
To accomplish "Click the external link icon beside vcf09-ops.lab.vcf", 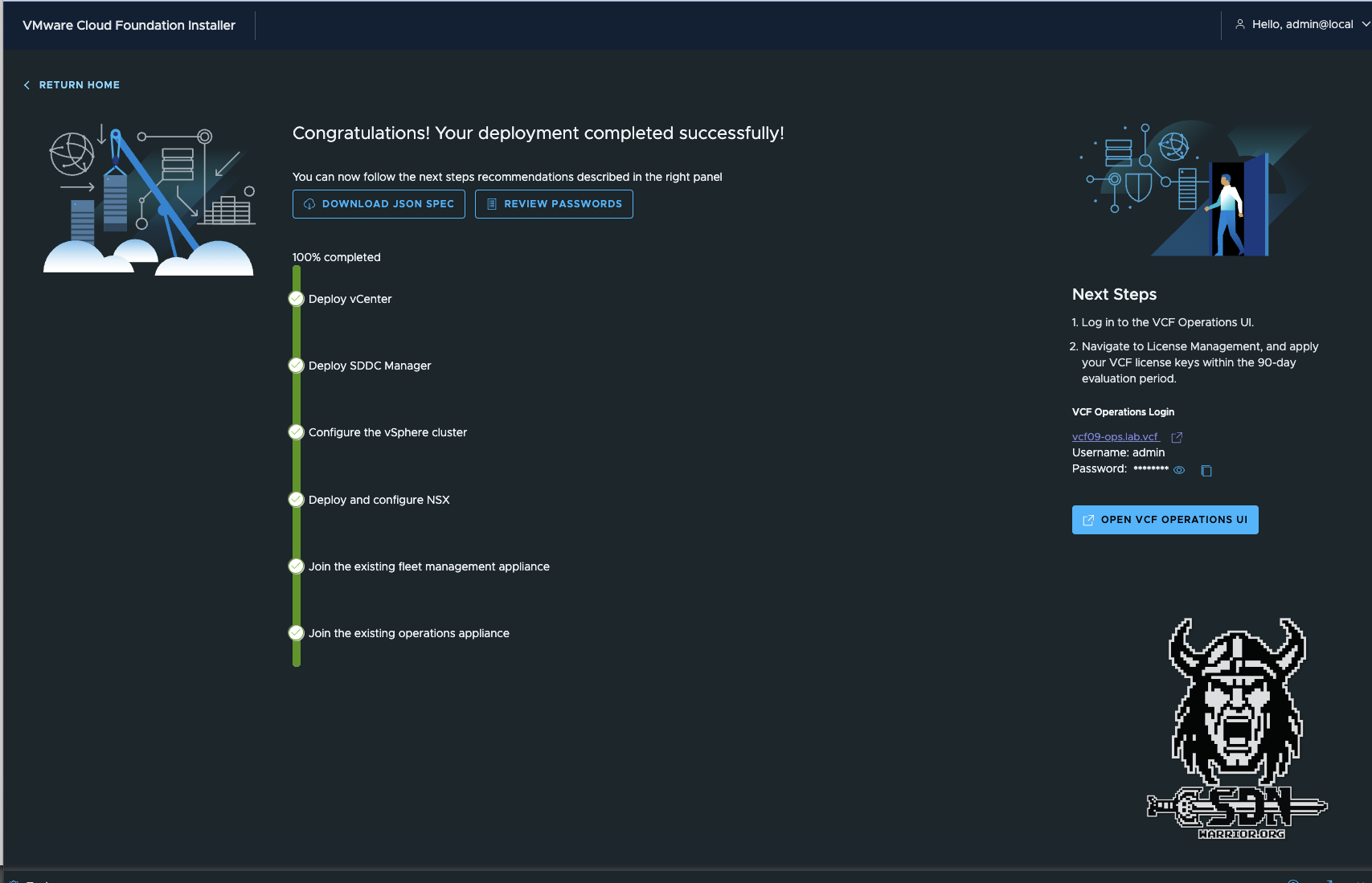I will click(1177, 437).
